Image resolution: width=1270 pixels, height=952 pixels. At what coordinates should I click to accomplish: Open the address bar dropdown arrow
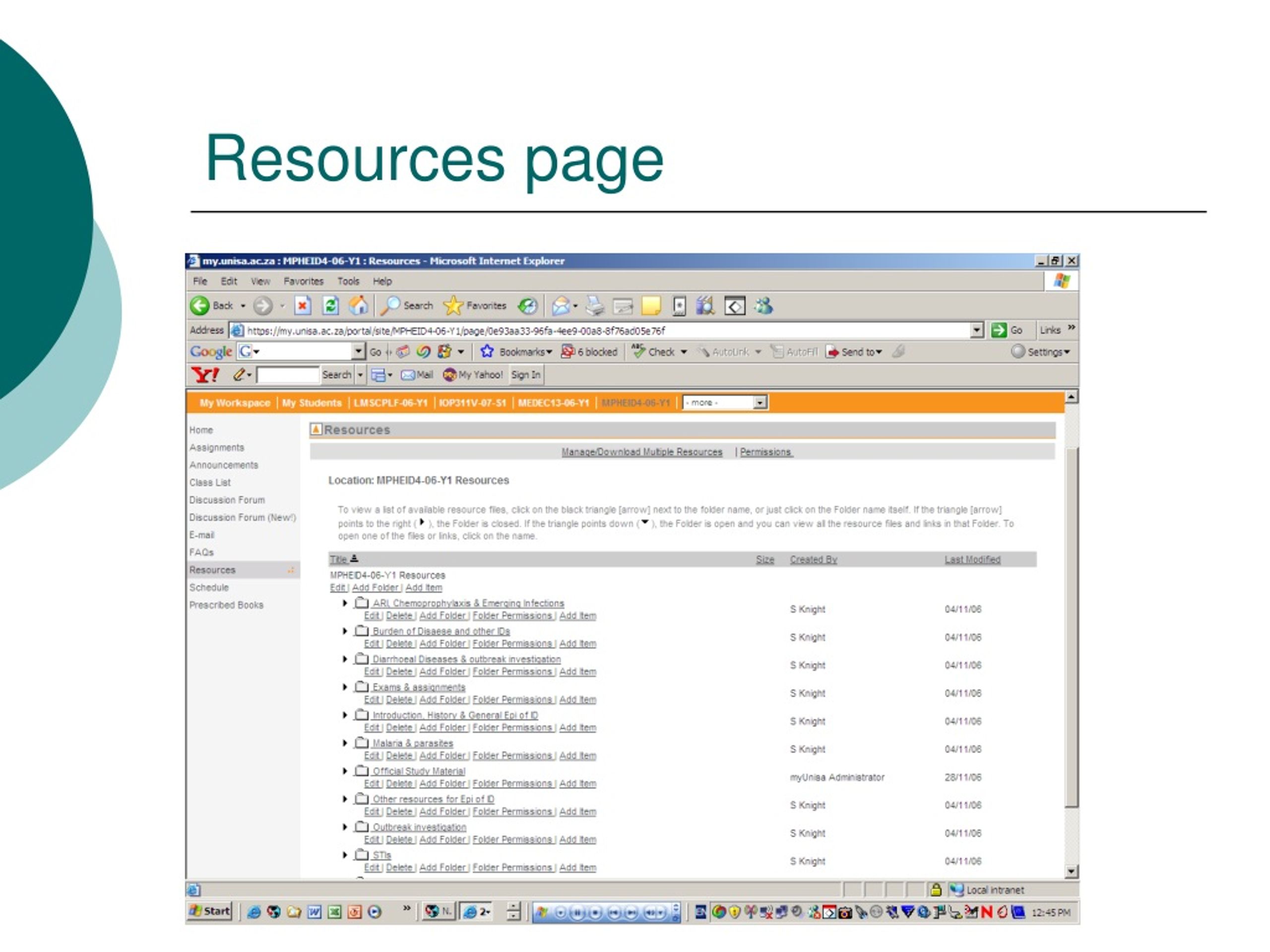[x=977, y=330]
